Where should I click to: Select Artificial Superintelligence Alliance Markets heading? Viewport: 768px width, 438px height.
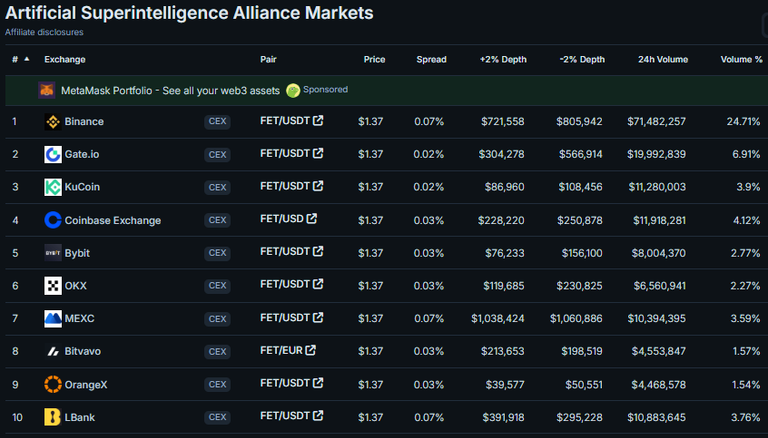[x=189, y=13]
